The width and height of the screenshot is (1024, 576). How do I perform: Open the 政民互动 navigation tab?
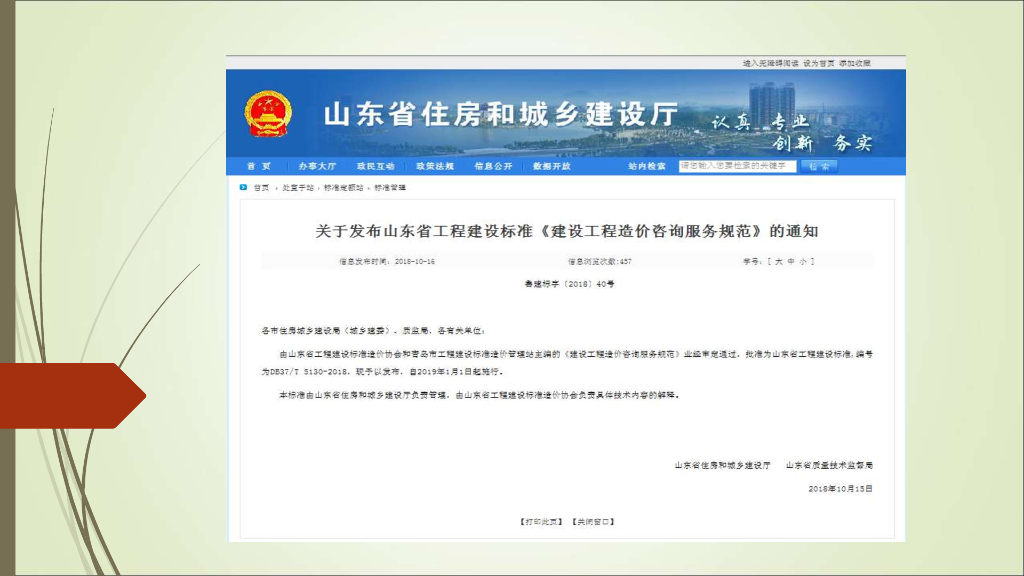[x=376, y=167]
